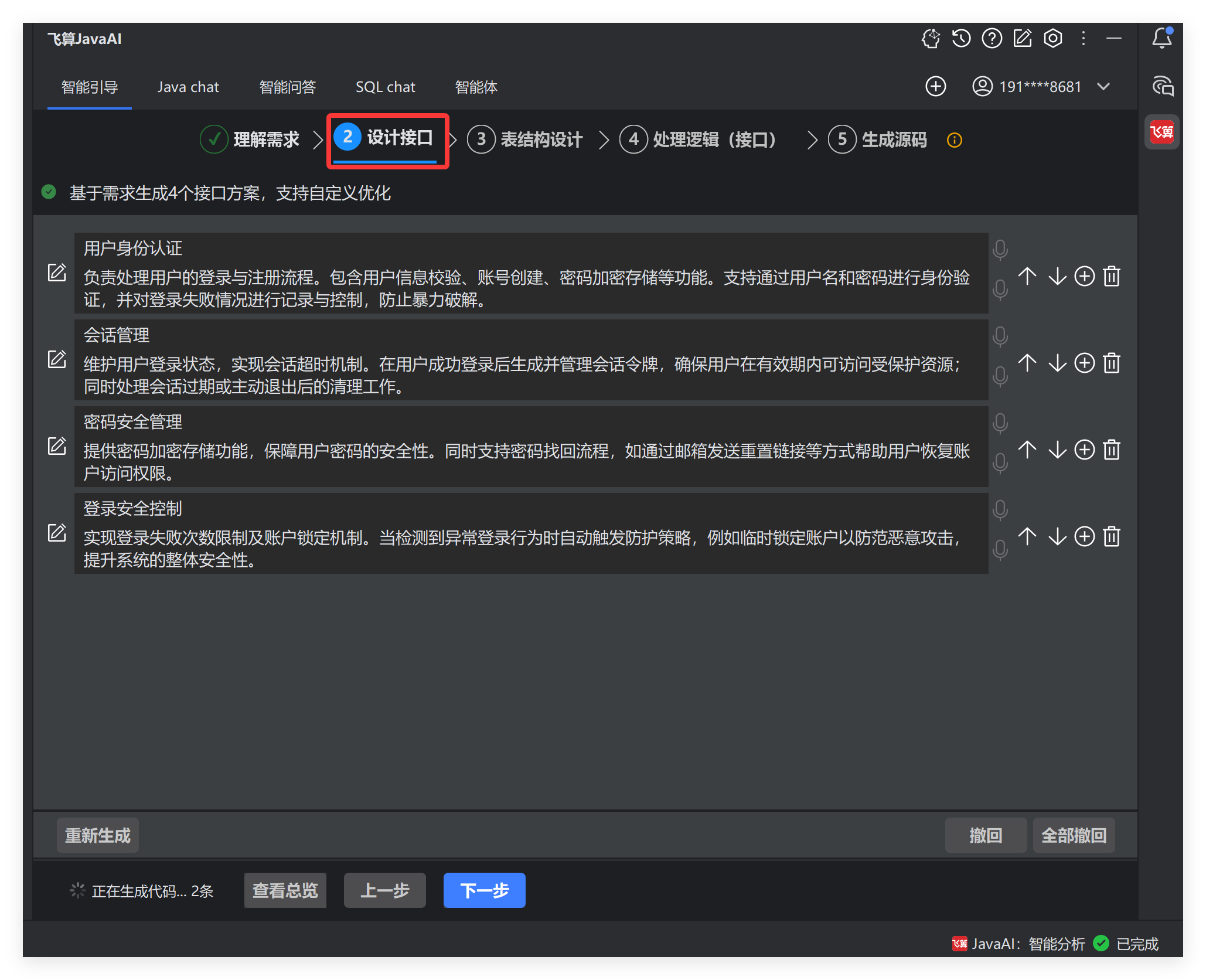
Task: Toggle the description microphone for 会话管理
Action: click(x=1000, y=376)
